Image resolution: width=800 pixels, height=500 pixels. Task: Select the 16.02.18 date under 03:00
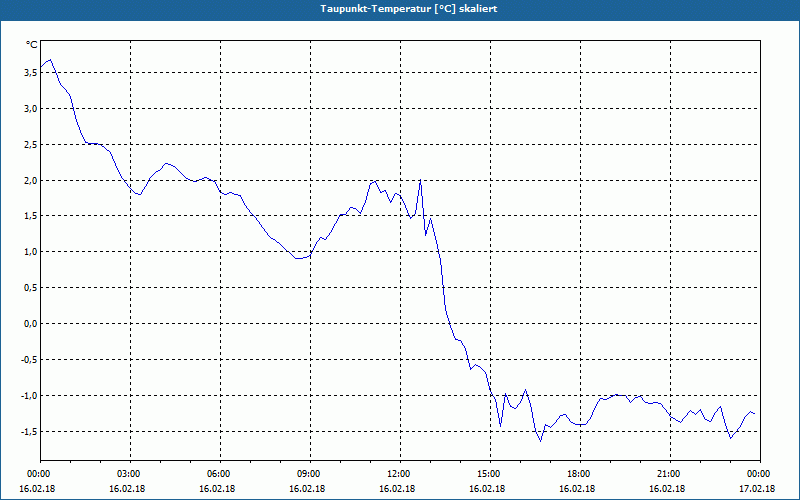(x=128, y=489)
